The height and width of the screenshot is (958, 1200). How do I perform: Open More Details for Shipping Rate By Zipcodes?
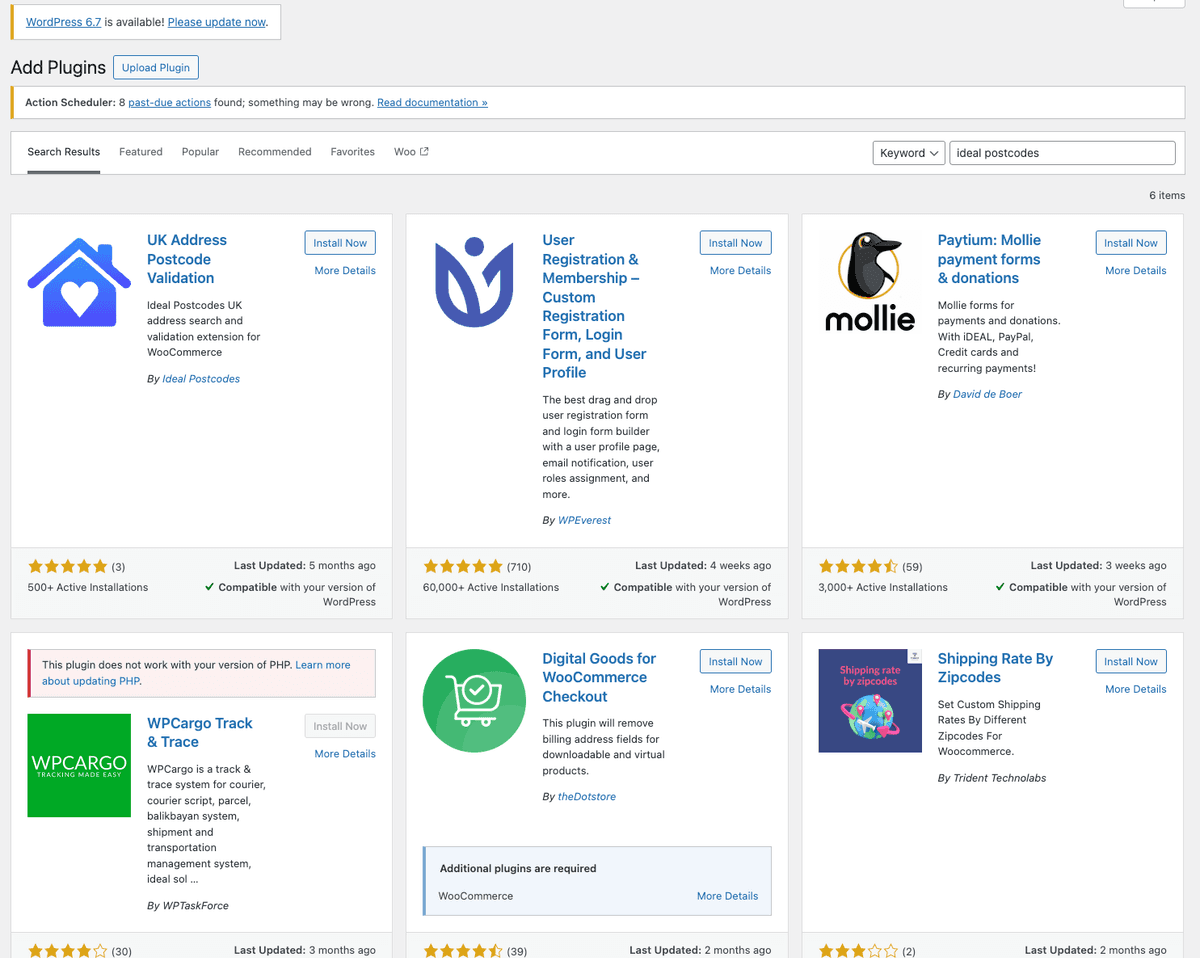coord(1136,690)
